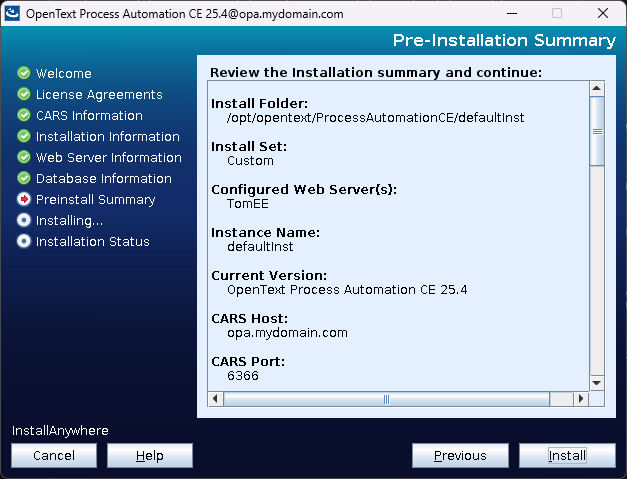Image resolution: width=627 pixels, height=479 pixels.
Task: Click the vertical scrollbar thumb
Action: click(x=597, y=131)
